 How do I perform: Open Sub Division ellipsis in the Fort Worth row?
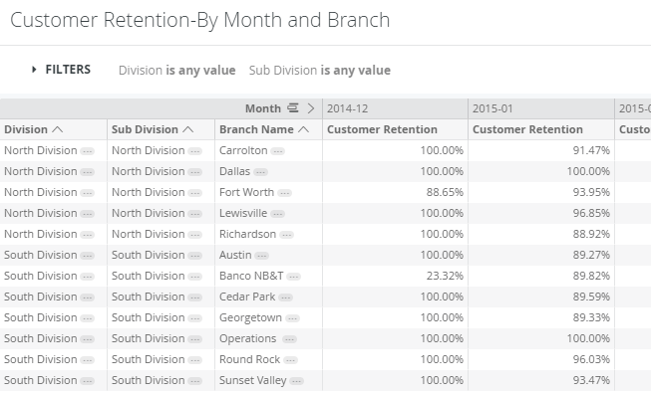[195, 193]
